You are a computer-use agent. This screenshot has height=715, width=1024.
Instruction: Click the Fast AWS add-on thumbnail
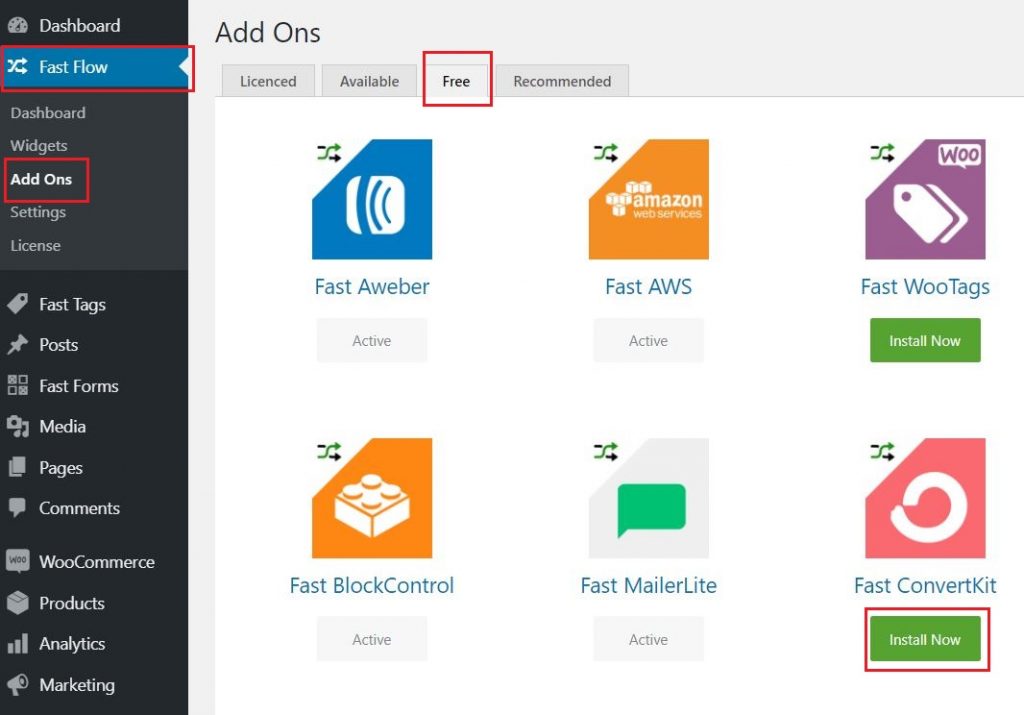[648, 199]
